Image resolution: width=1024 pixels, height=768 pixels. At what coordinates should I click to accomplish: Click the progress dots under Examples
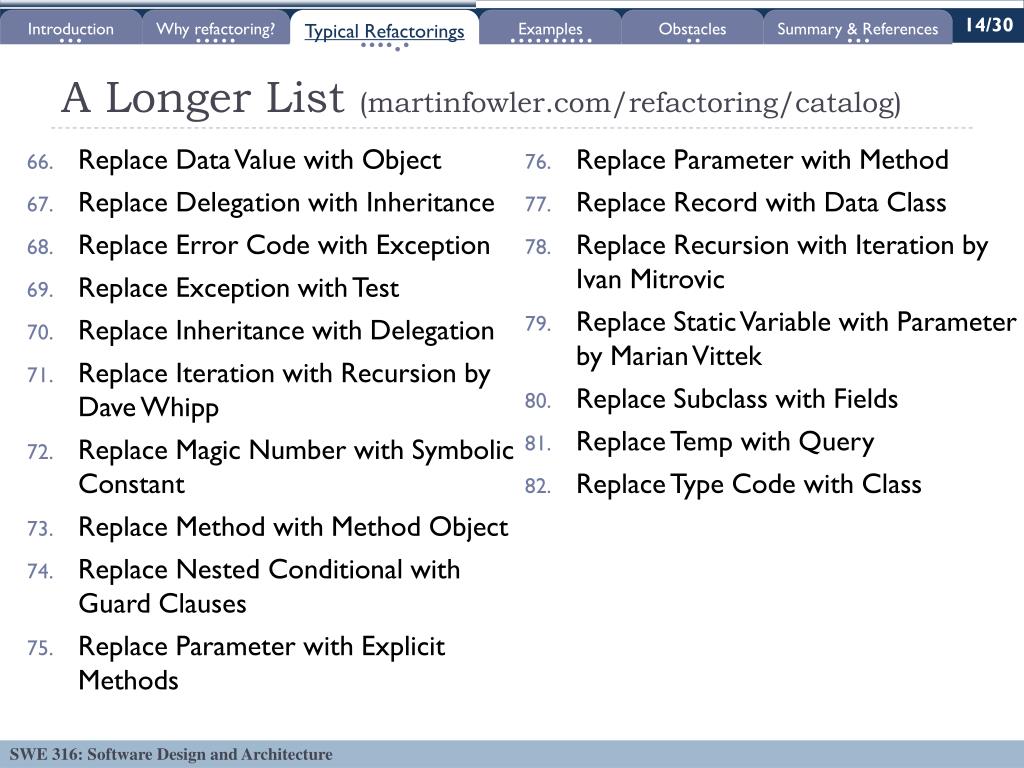(551, 40)
